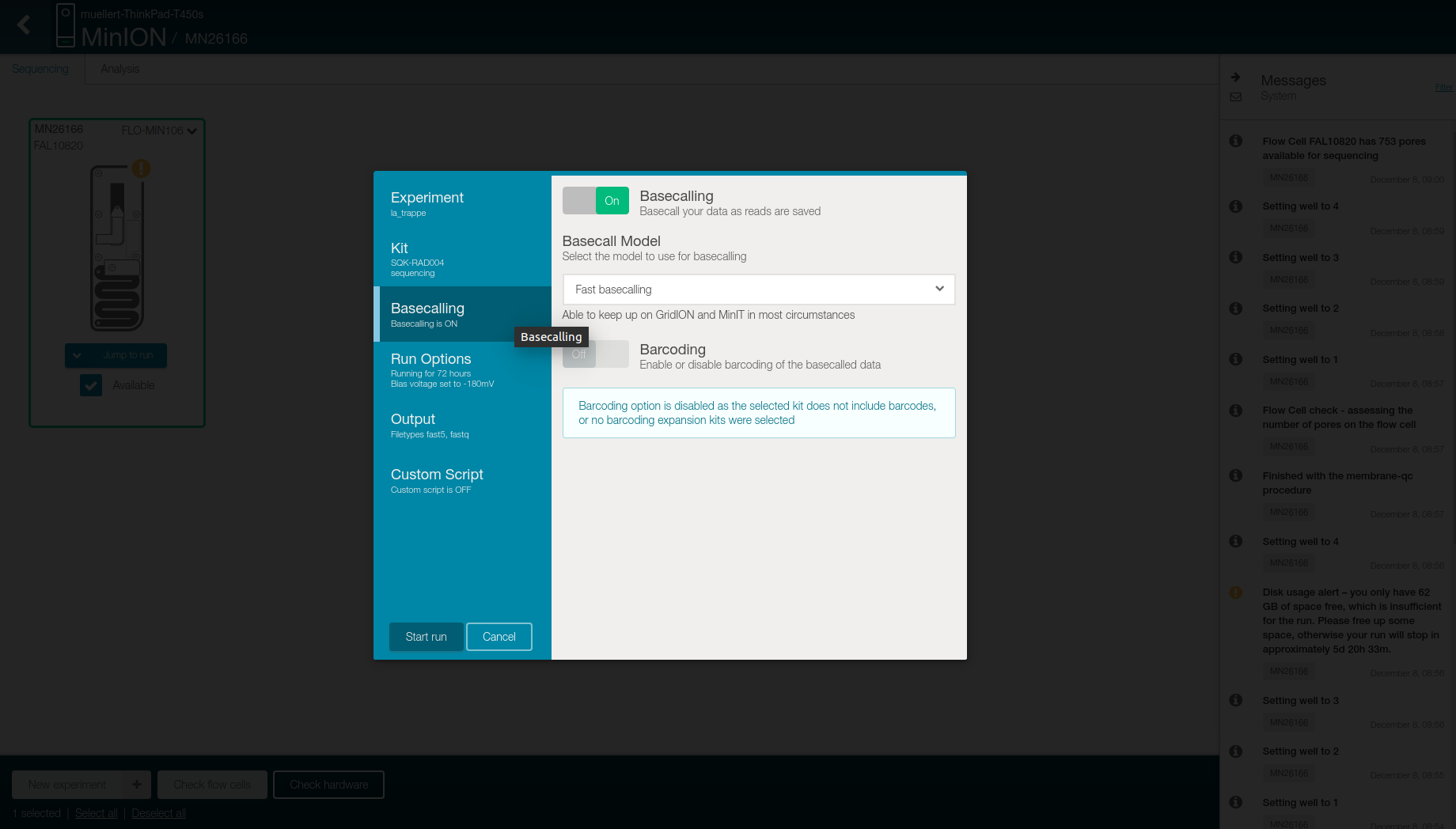Open the Fast basecalling model dropdown
This screenshot has height=829, width=1456.
pos(758,290)
